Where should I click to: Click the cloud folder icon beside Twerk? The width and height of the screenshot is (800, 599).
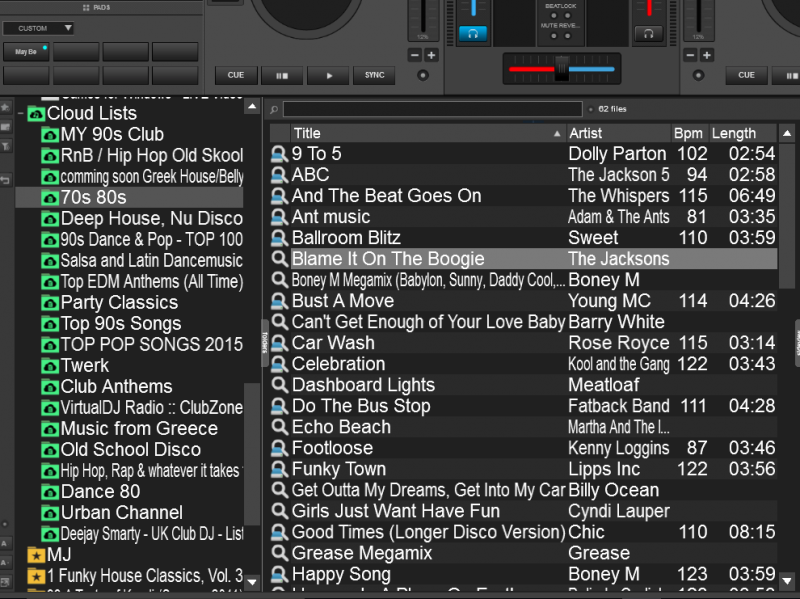coord(50,366)
